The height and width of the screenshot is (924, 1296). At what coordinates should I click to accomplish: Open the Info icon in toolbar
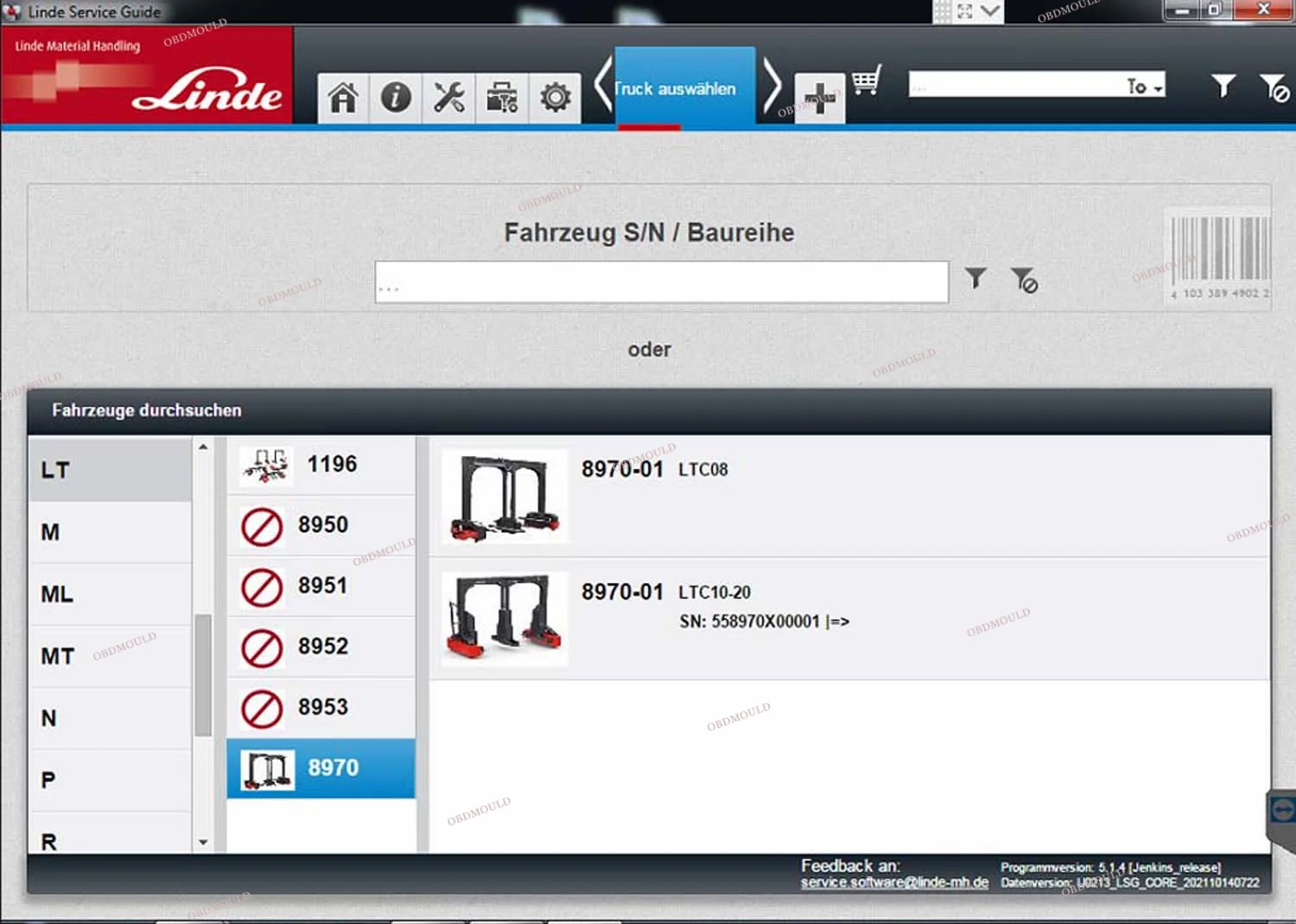(x=396, y=98)
